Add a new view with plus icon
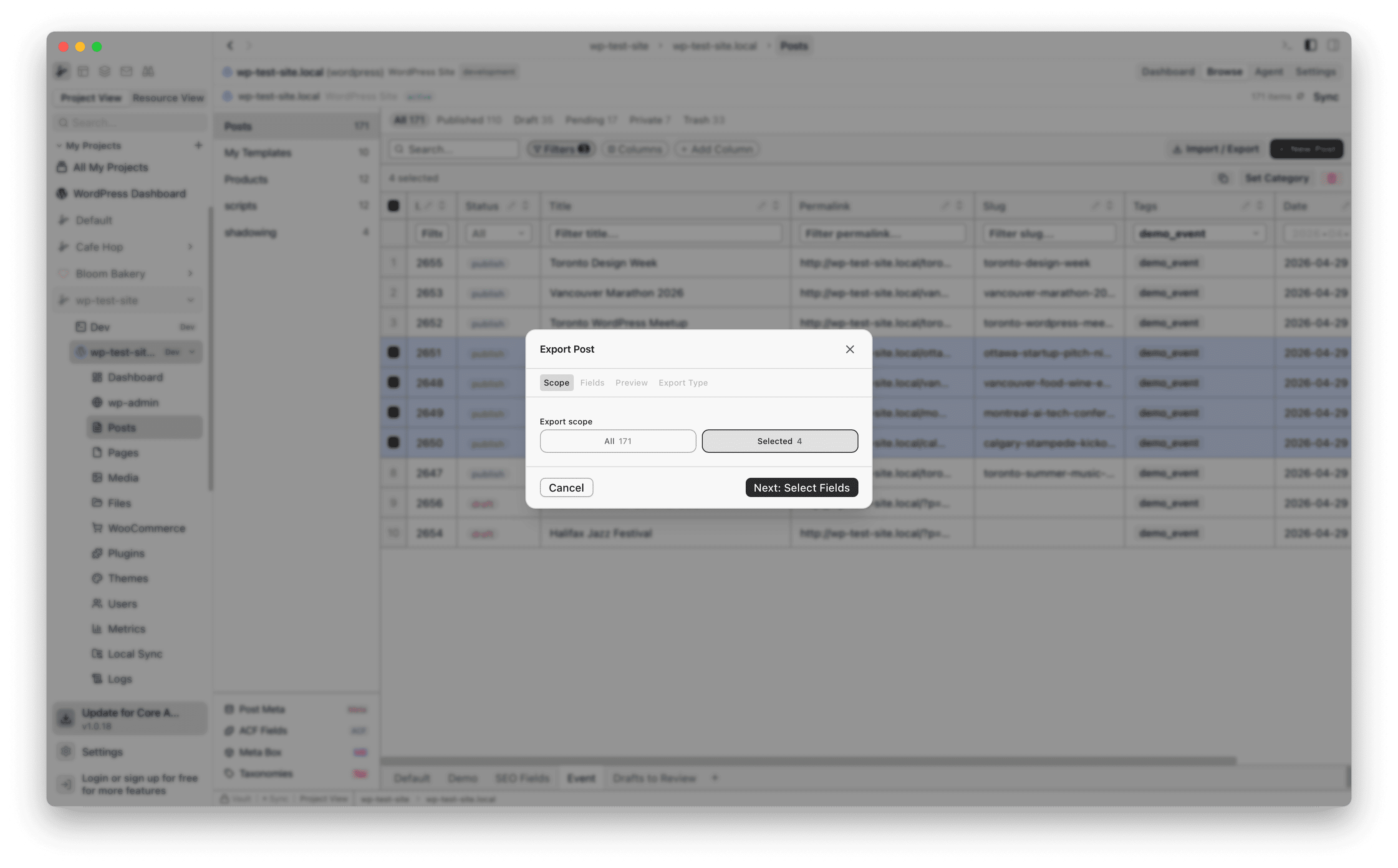Viewport: 1398px width, 868px height. click(715, 778)
